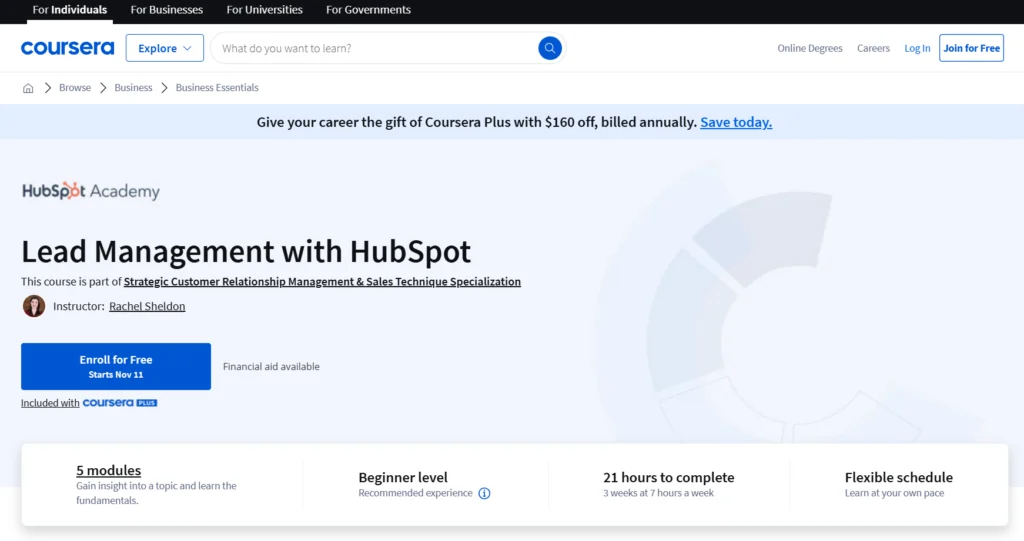
Task: Select the For Individuals tab
Action: (x=70, y=10)
